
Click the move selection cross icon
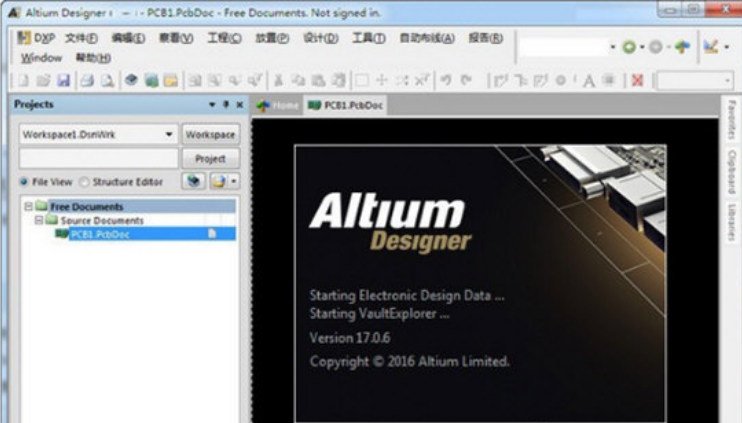tap(381, 80)
